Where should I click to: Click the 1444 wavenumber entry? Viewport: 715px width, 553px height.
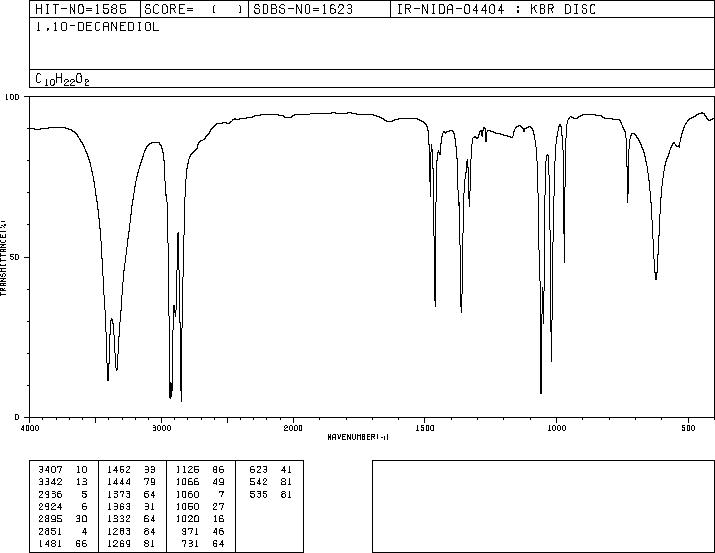119,482
